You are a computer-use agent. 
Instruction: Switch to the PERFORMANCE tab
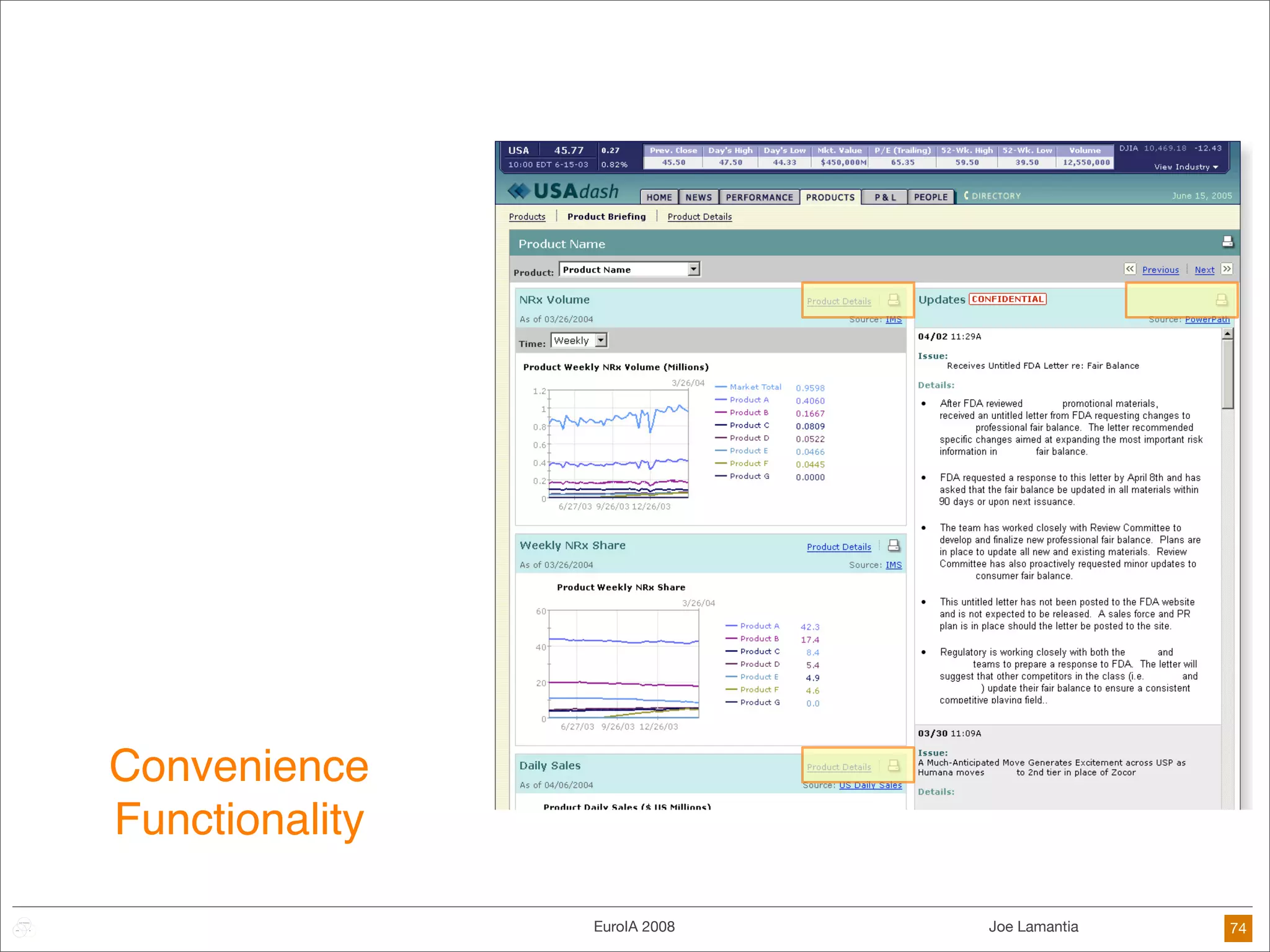point(759,197)
